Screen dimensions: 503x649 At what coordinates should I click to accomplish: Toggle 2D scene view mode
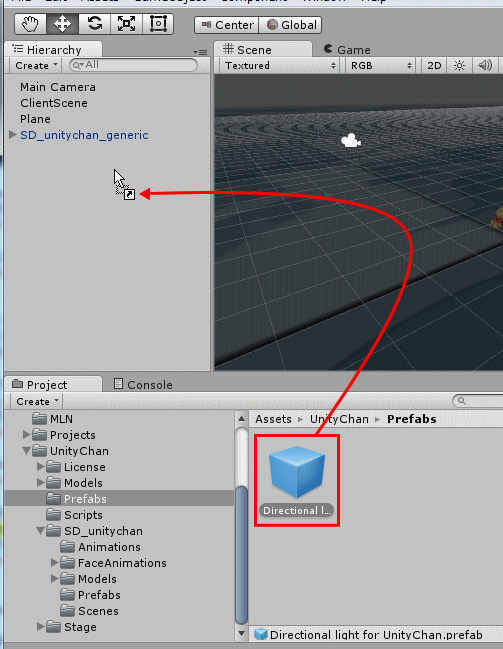point(434,65)
